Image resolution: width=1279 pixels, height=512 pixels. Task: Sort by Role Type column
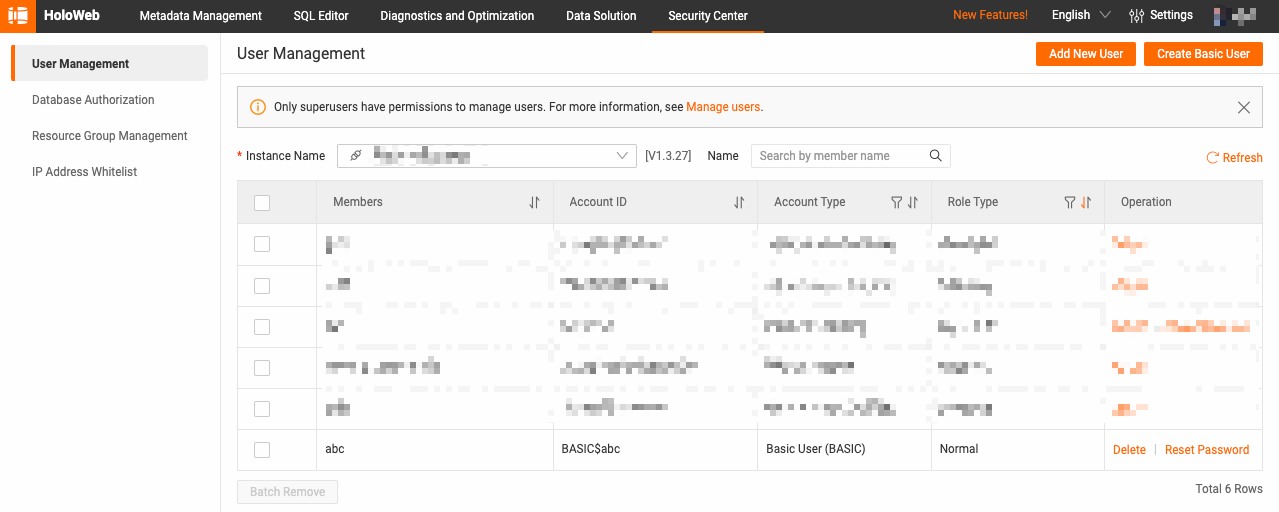click(1086, 202)
